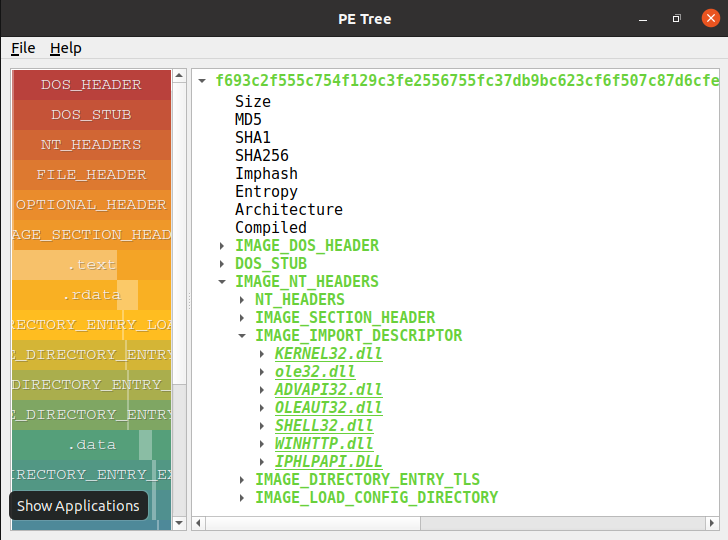Select the NT_HEADERS map region
This screenshot has width=728, height=540.
pos(91,145)
